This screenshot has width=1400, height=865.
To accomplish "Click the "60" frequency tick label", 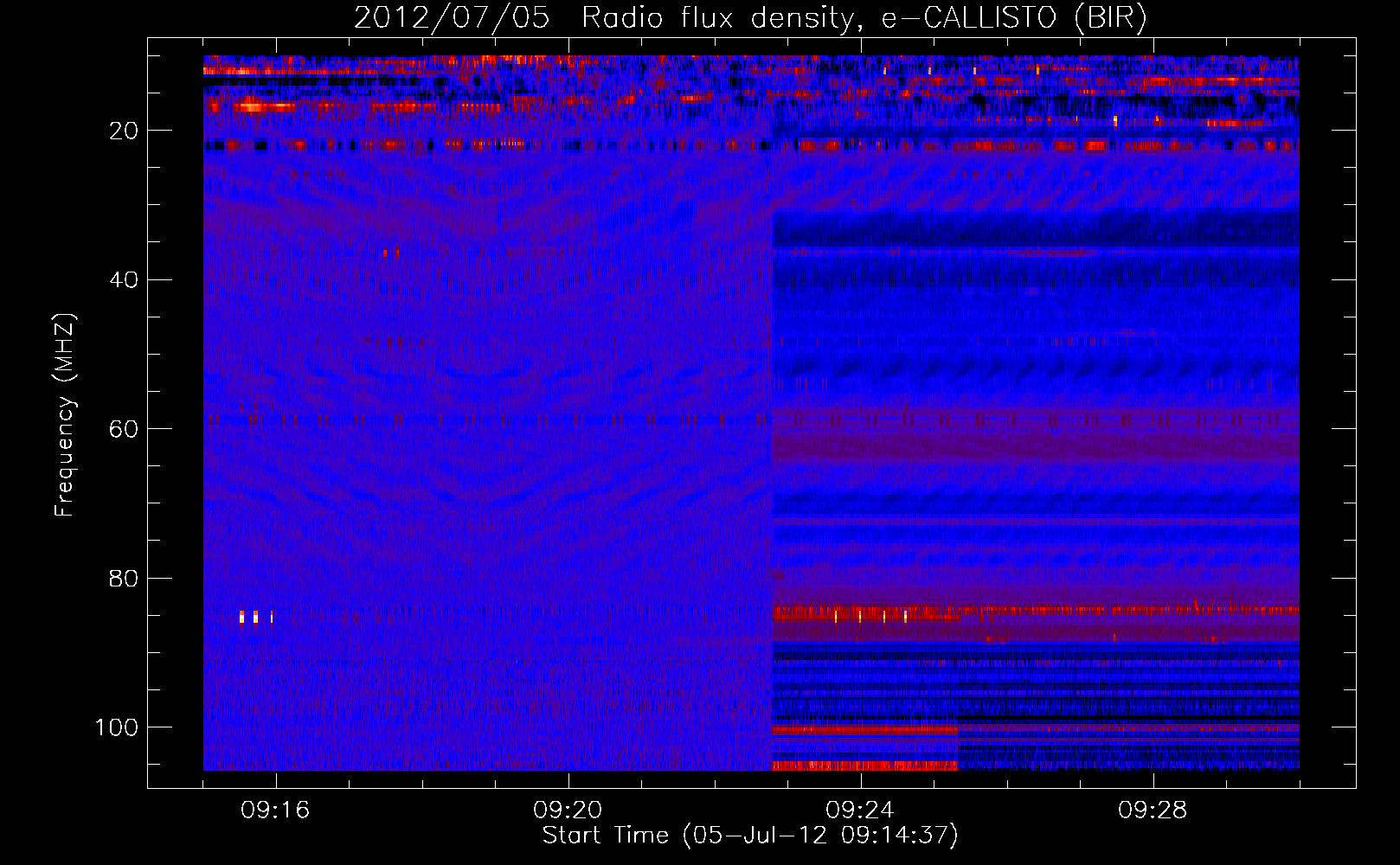I will pyautogui.click(x=125, y=430).
